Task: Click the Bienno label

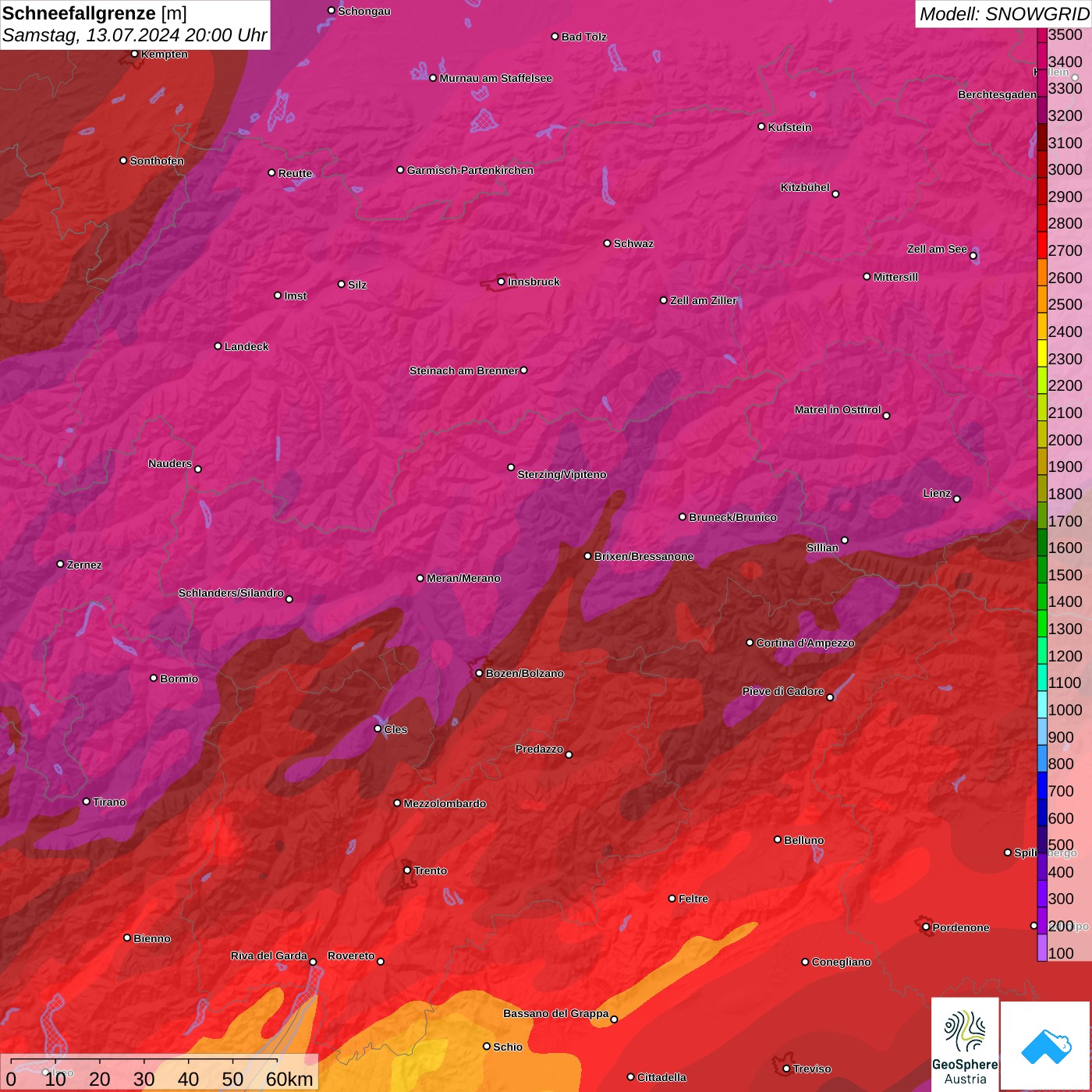Action: click(x=151, y=938)
